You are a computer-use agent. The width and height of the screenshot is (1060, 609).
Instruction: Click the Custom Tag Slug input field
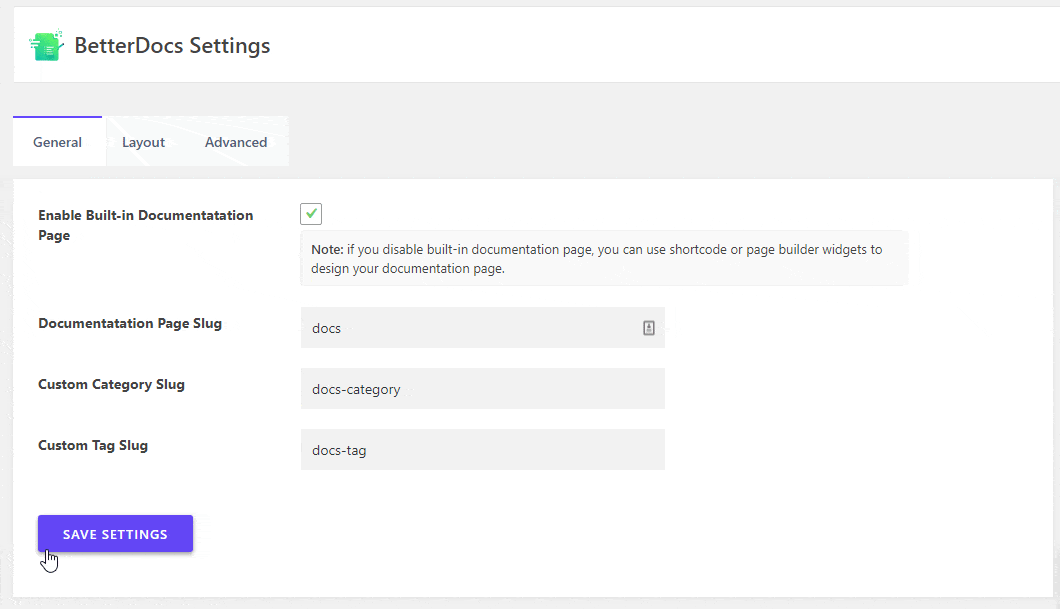pos(483,449)
